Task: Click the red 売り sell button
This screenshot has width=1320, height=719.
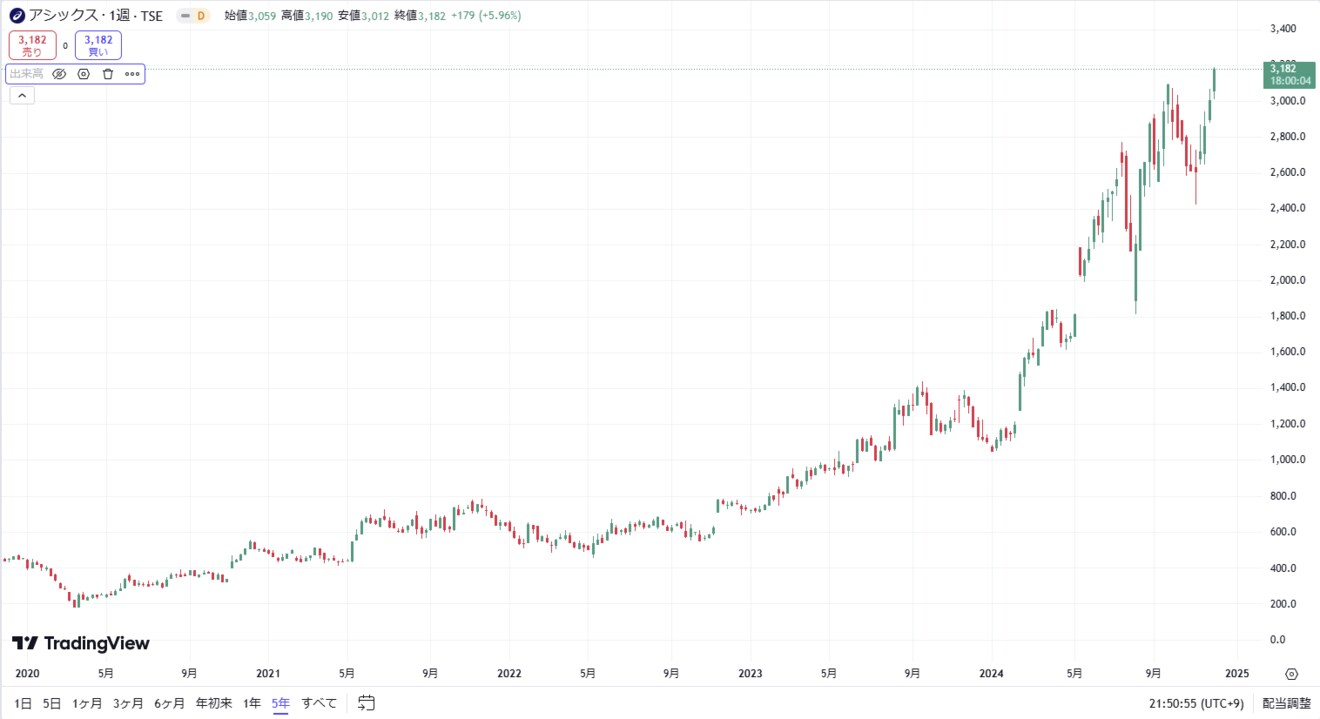Action: [x=32, y=45]
